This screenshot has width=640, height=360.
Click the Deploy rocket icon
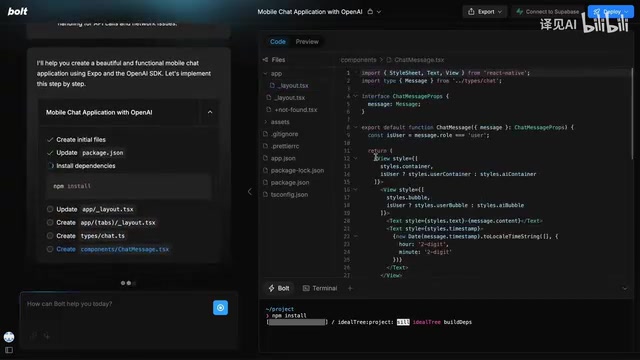pos(597,11)
